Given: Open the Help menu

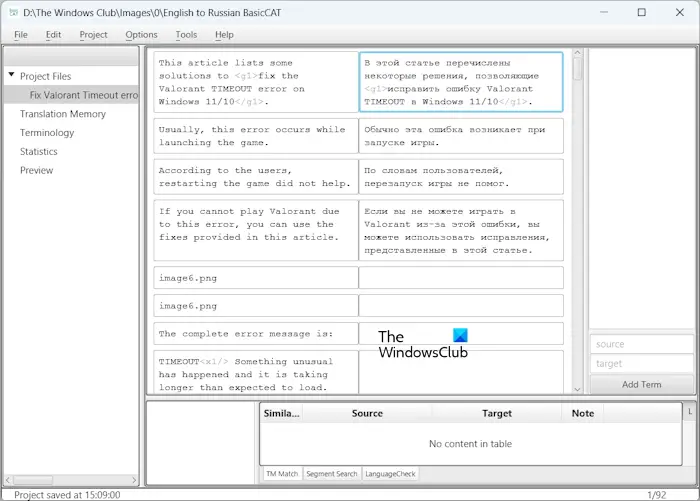Looking at the screenshot, I should pyautogui.click(x=224, y=35).
